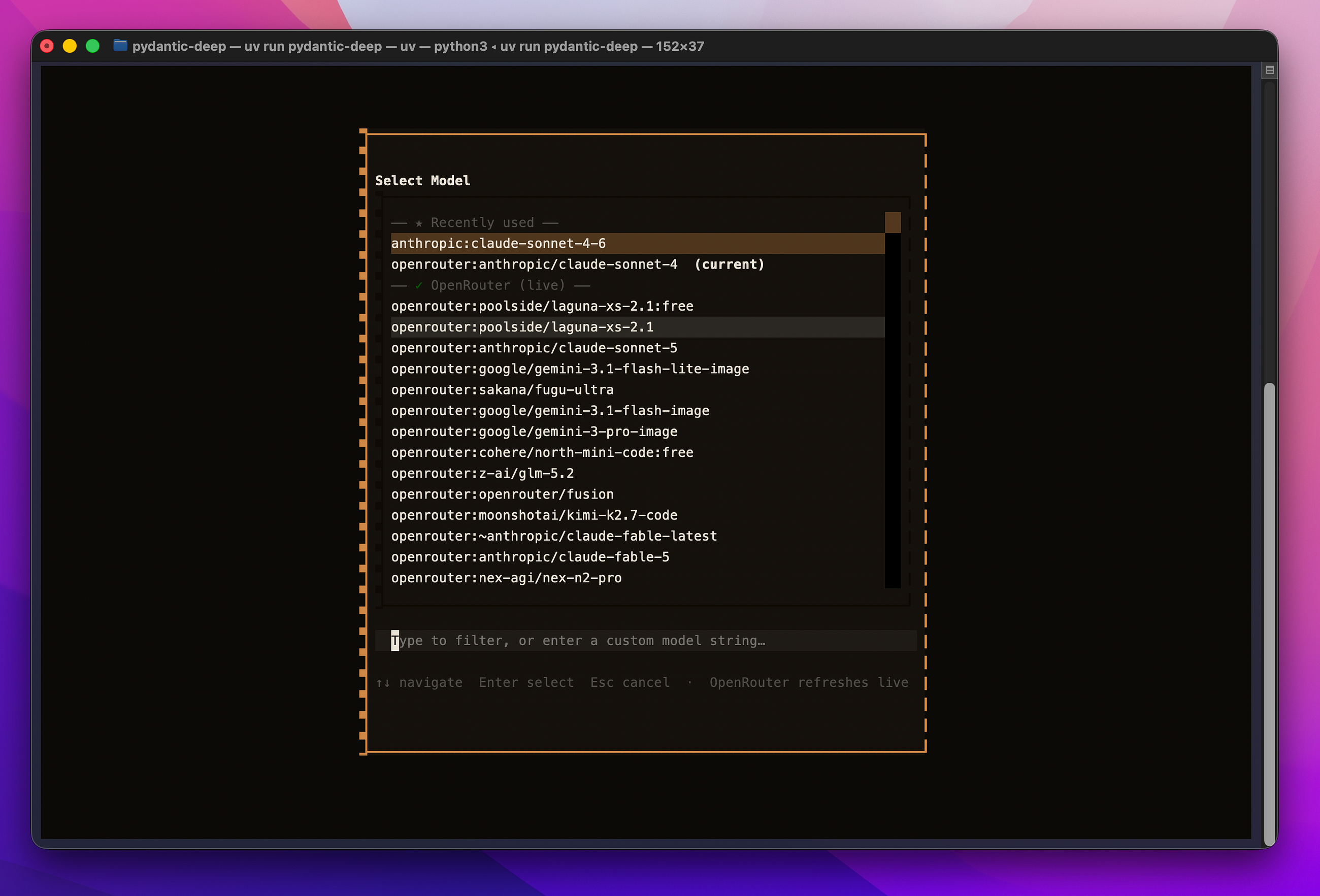Click the folder icon in title bar

coord(120,45)
